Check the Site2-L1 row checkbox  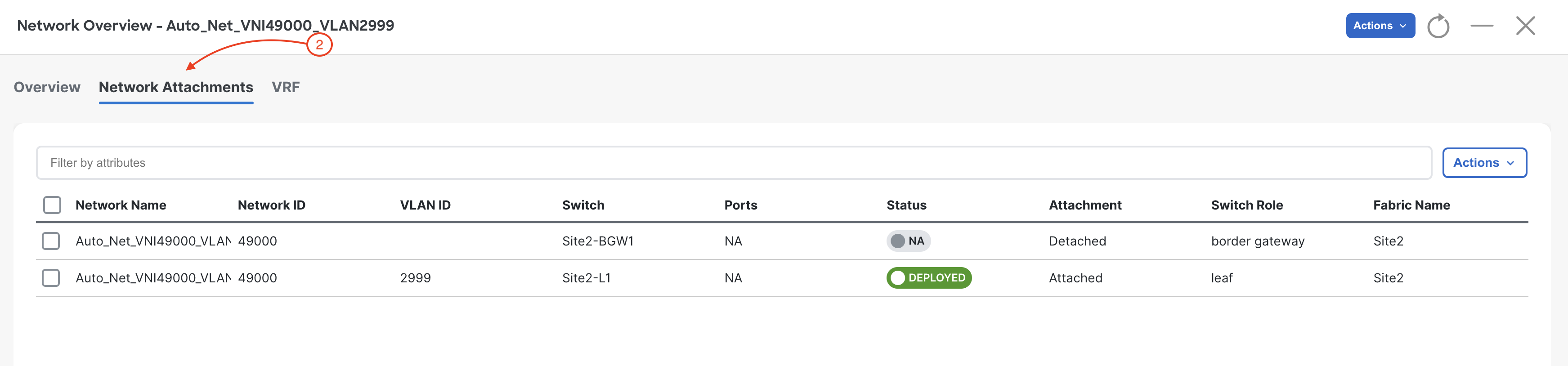click(x=51, y=278)
